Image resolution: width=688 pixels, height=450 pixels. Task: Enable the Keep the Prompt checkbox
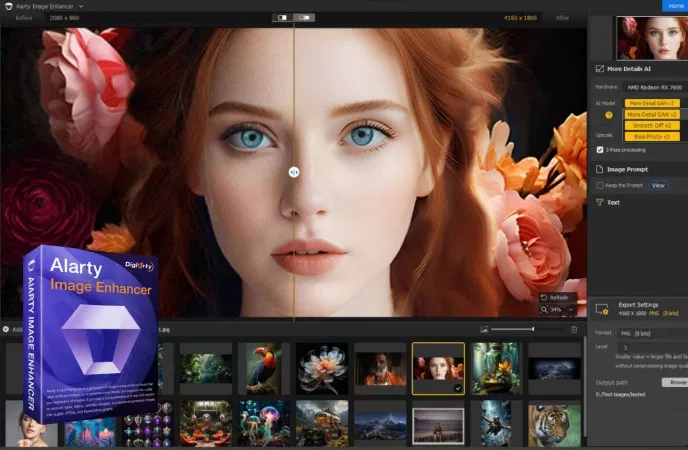pyautogui.click(x=600, y=185)
